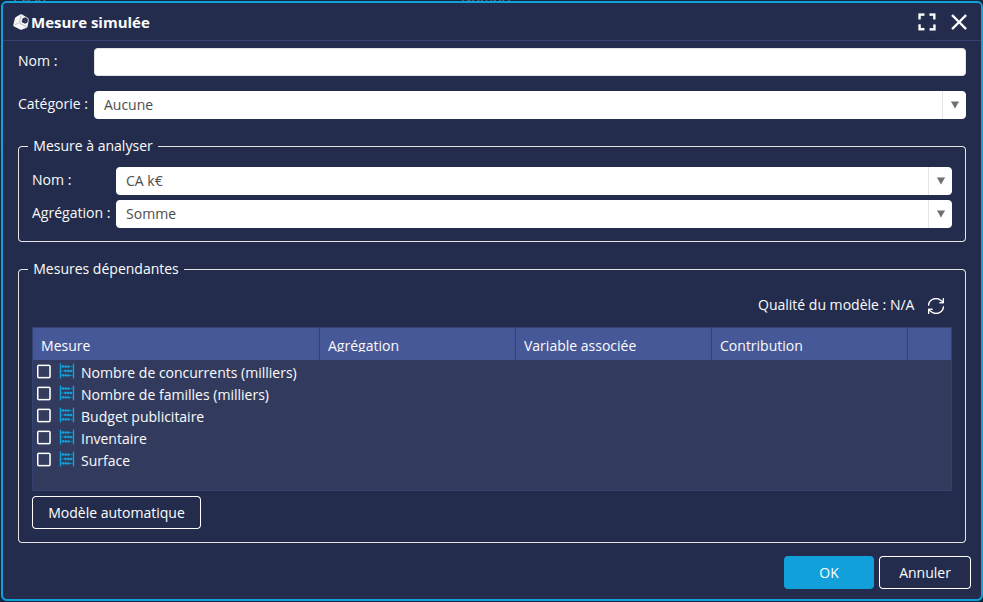This screenshot has width=983, height=602.
Task: Refresh the model quality indicator
Action: click(x=936, y=305)
